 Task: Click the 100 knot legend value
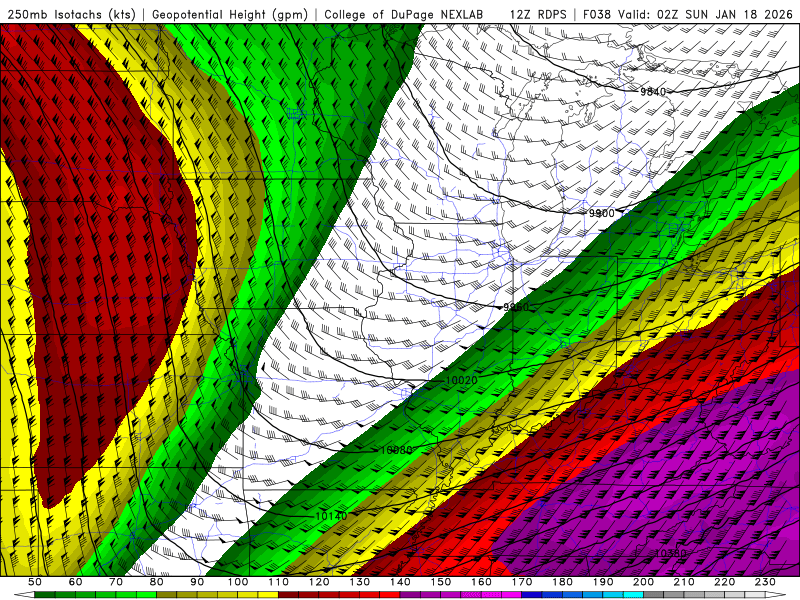click(238, 582)
